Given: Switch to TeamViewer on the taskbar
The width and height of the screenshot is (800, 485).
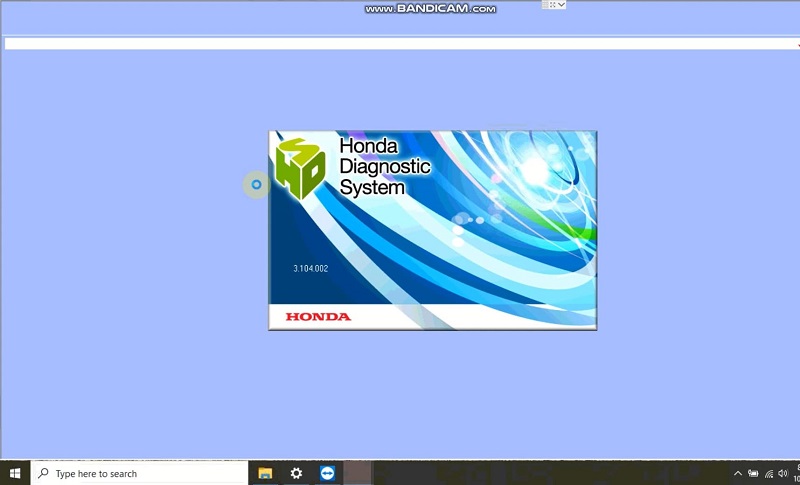Looking at the screenshot, I should 327,473.
